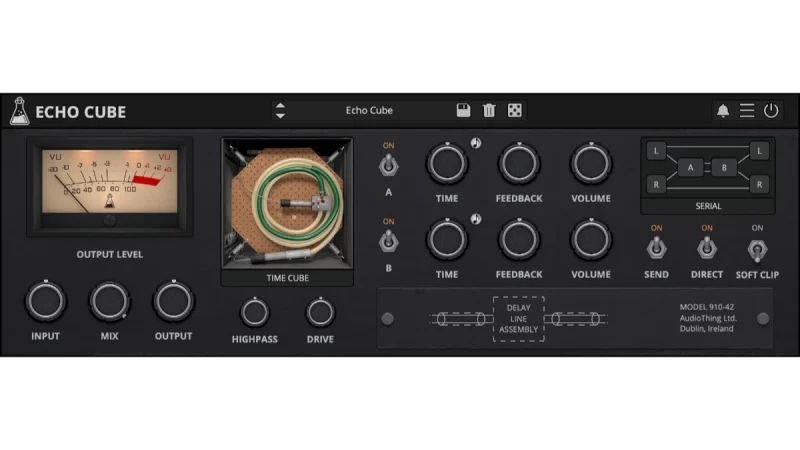Select the previous preset with up arrow

pyautogui.click(x=280, y=105)
